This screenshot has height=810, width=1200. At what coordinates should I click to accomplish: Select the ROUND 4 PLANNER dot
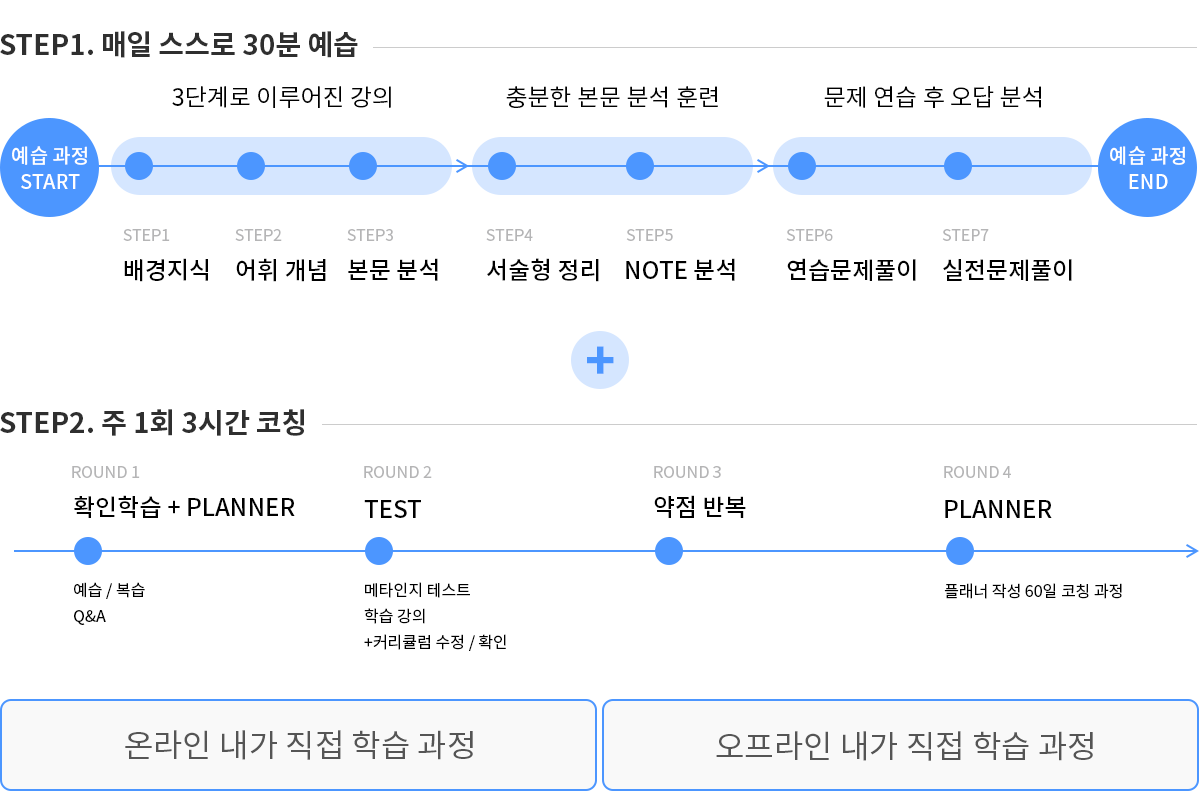[960, 551]
